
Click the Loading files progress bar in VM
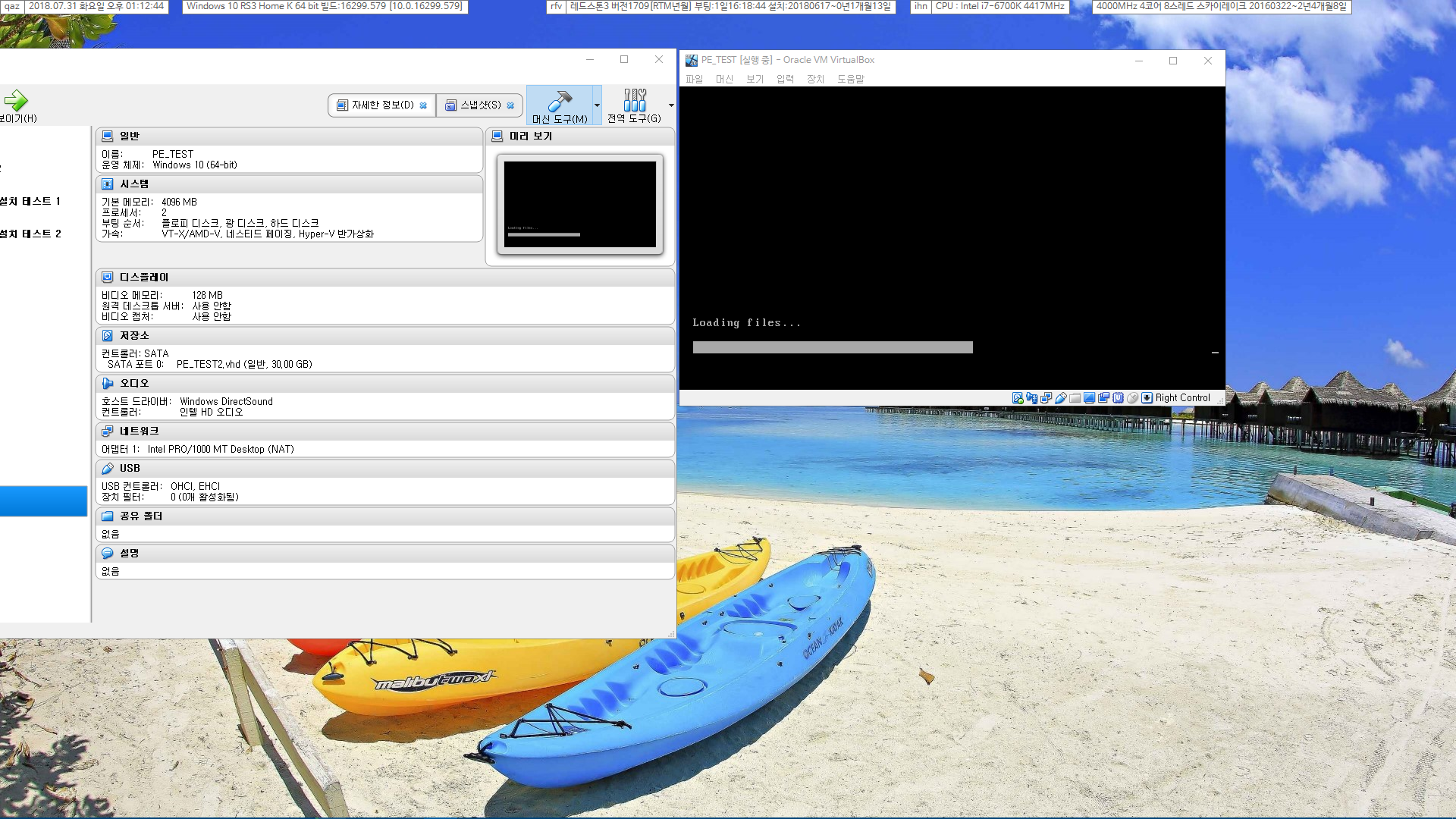(833, 347)
